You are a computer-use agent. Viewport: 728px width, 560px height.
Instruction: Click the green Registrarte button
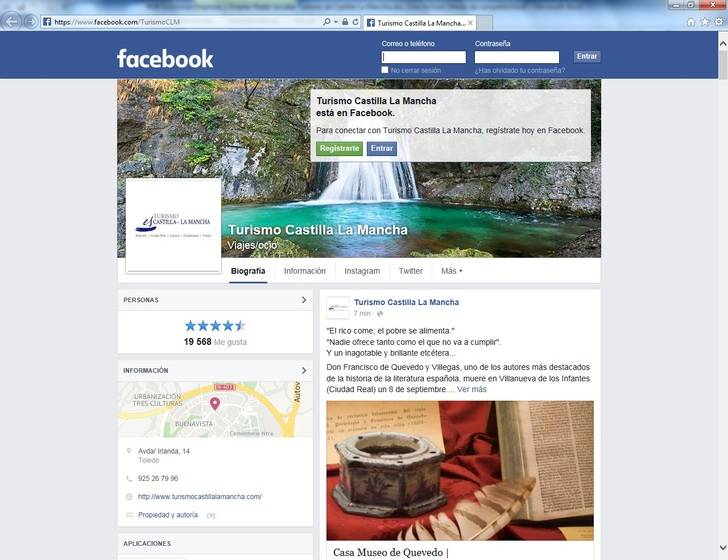339,149
